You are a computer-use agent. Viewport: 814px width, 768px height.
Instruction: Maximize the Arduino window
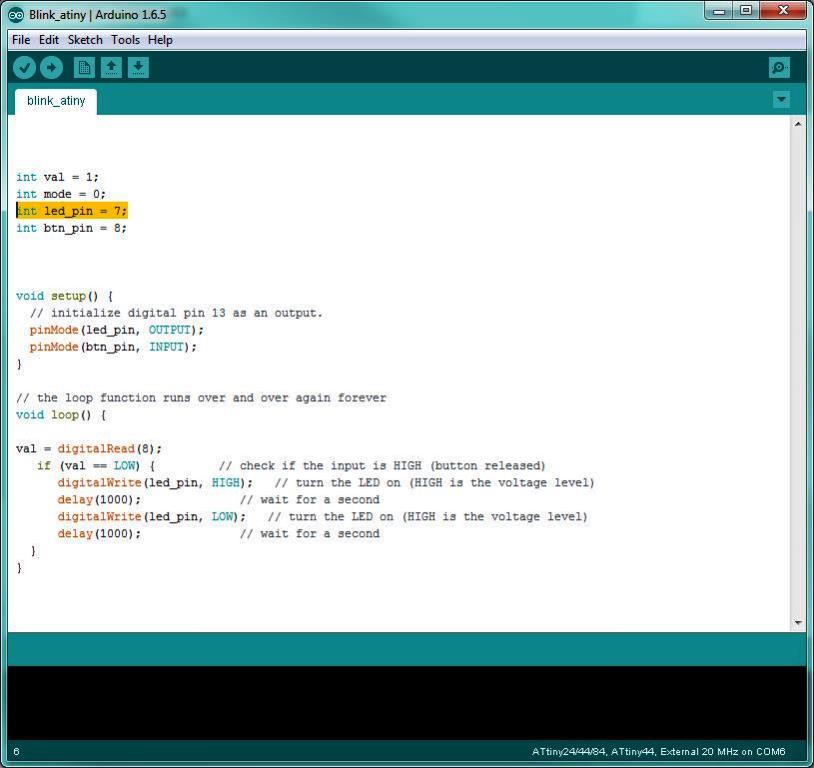[x=746, y=11]
